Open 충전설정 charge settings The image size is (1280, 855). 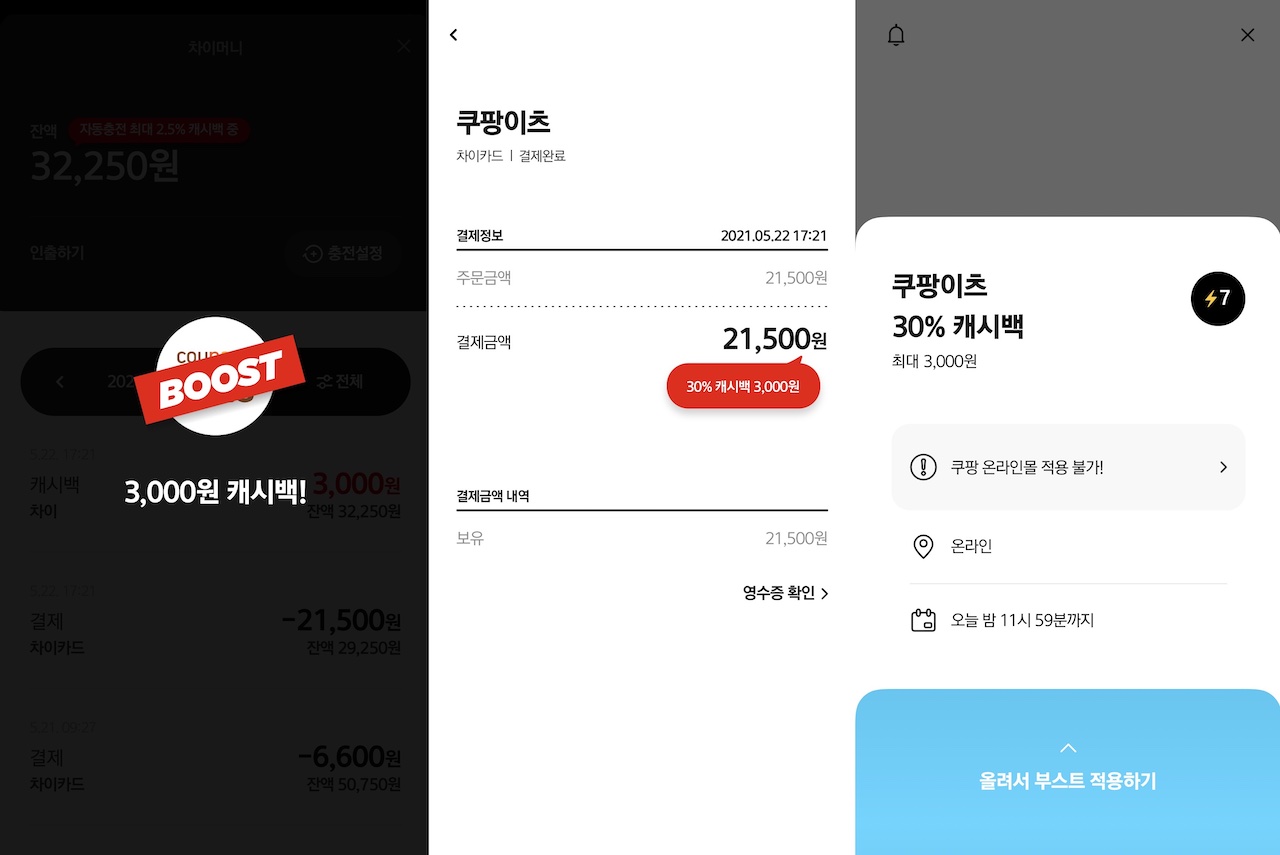(x=343, y=254)
